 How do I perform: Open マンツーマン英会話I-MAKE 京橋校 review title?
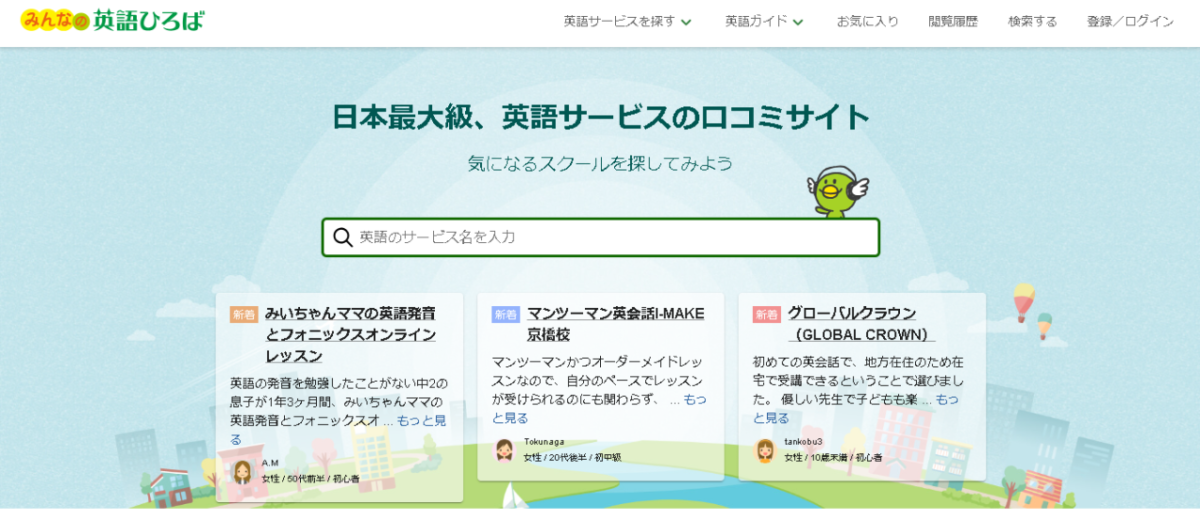[615, 323]
